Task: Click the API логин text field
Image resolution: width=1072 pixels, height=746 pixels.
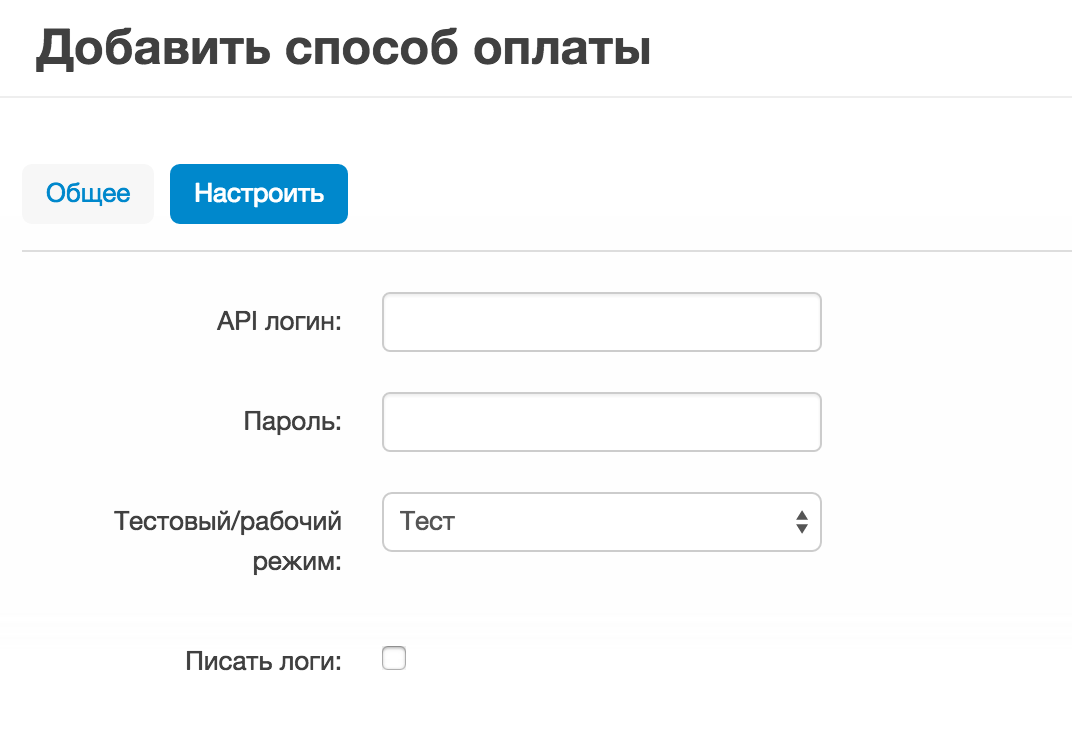Action: [x=601, y=322]
